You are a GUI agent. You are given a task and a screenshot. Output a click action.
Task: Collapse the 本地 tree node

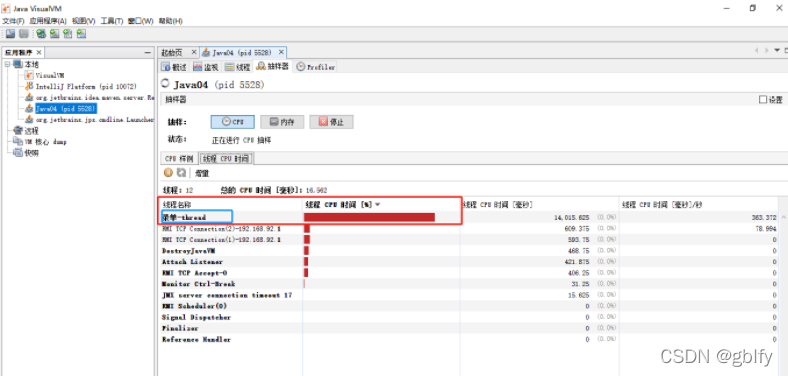click(8, 64)
